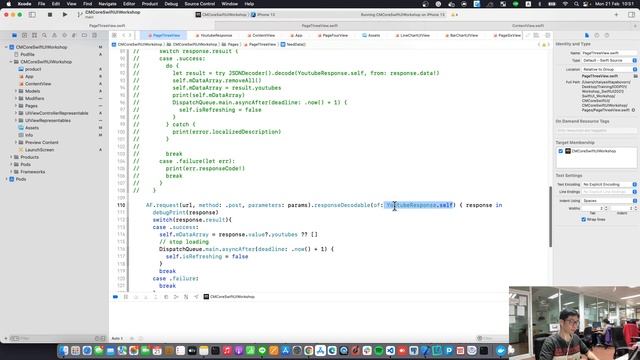Viewport: 640px width, 360px height.
Task: Open the Report navigator icon
Action: tap(94, 36)
